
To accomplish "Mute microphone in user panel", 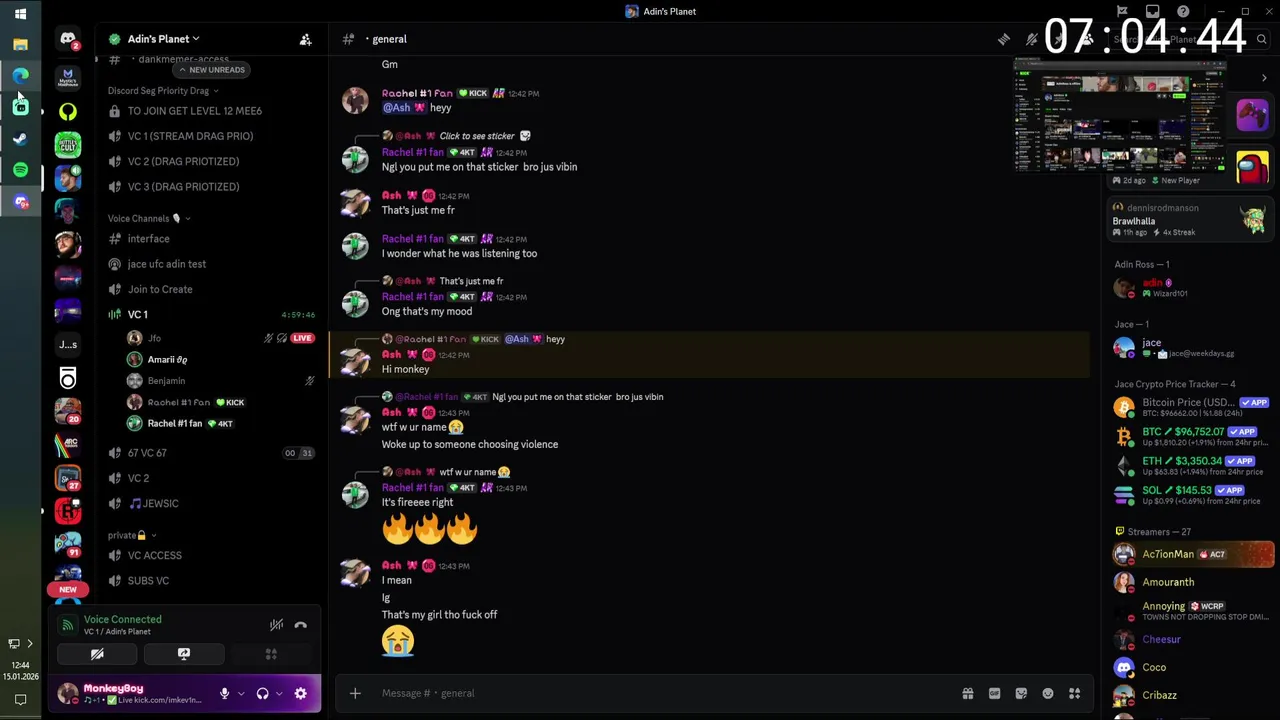I will click(224, 693).
